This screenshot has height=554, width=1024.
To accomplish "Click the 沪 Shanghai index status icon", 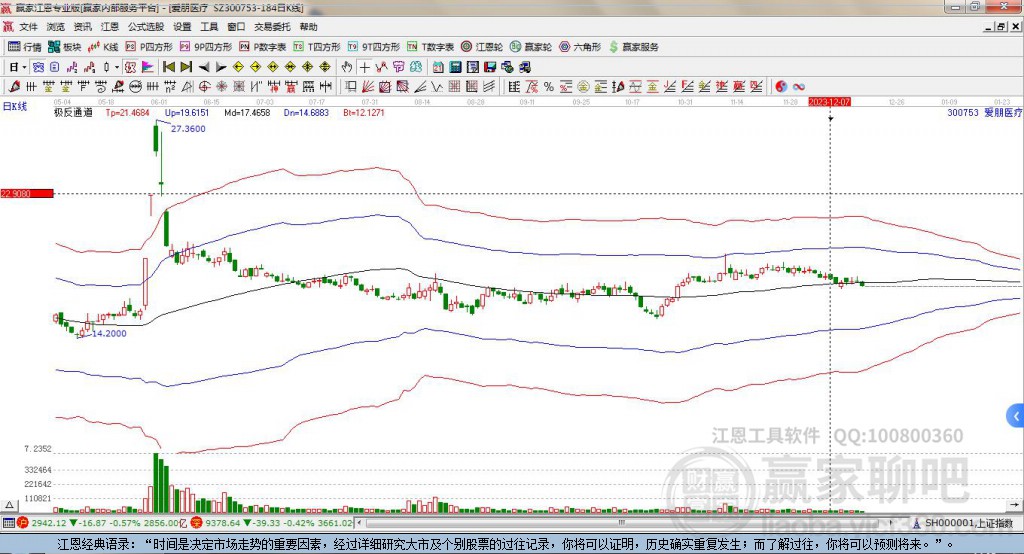I will [23, 523].
